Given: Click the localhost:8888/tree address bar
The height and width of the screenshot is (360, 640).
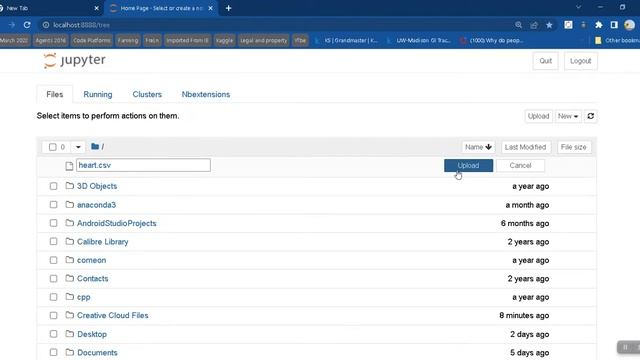Looking at the screenshot, I should [x=278, y=25].
